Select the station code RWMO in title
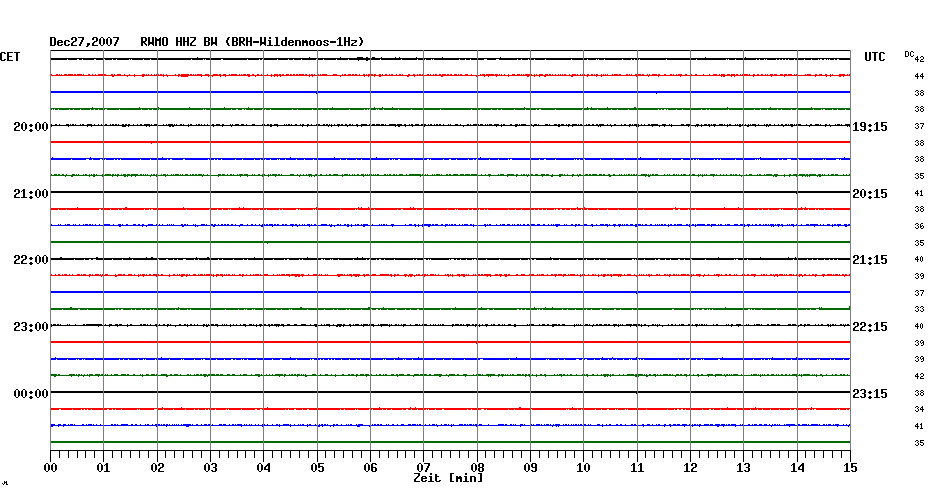The image size is (930, 494). 154,42
